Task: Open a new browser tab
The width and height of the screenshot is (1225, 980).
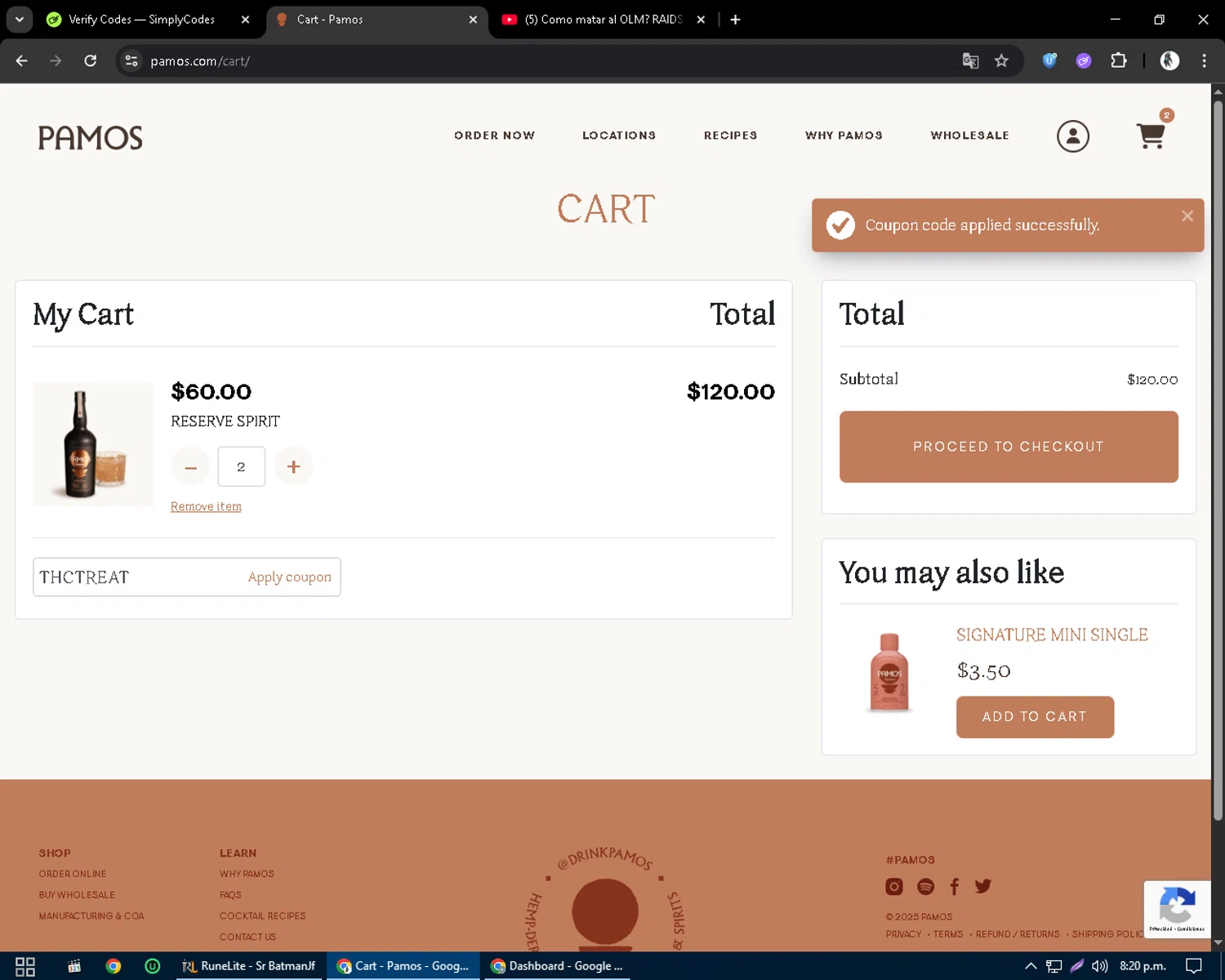Action: 735,20
